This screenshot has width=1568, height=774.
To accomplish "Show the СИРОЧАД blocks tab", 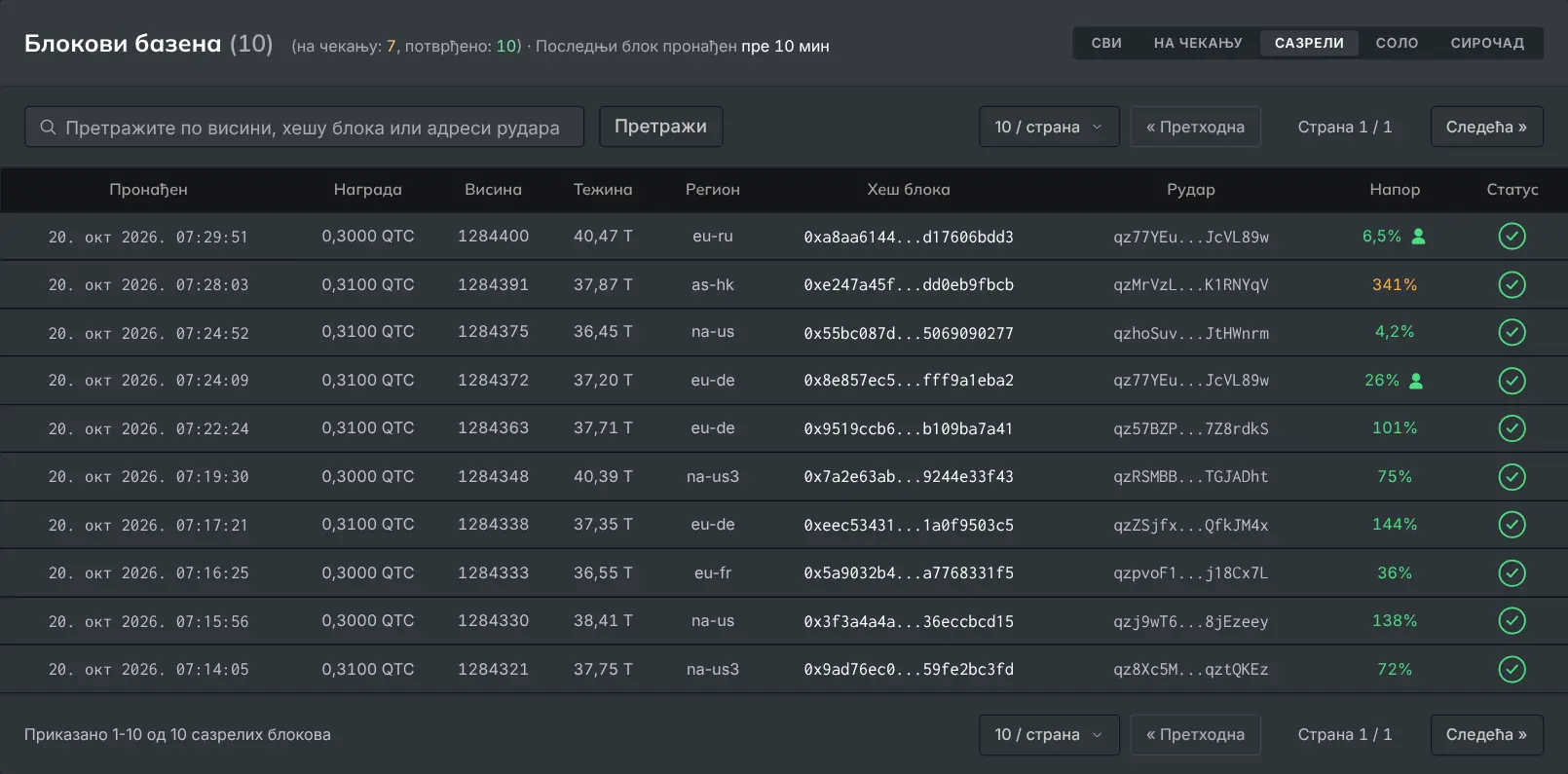I will click(x=1487, y=43).
